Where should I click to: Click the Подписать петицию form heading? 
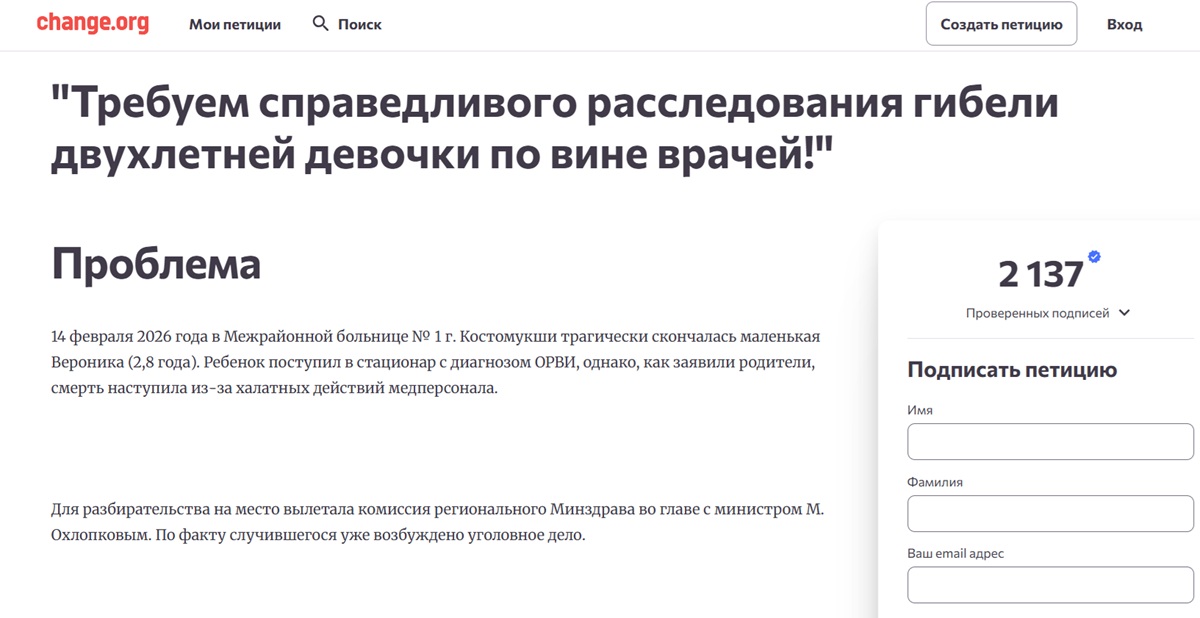(x=1012, y=370)
